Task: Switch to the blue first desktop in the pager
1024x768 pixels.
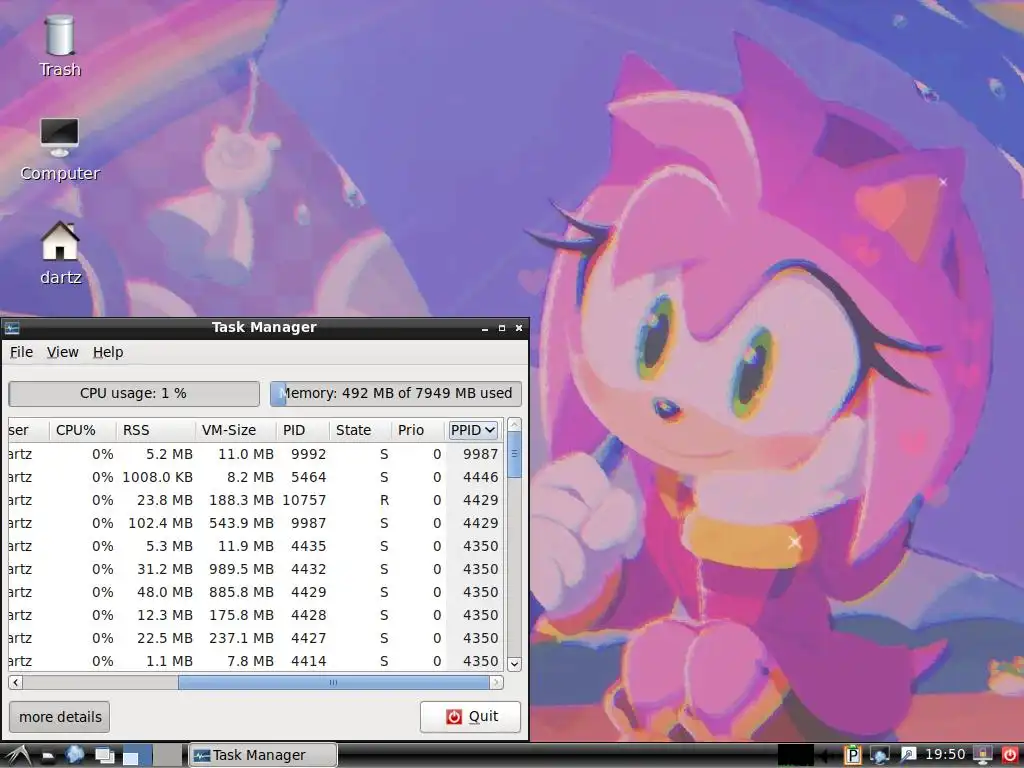Action: point(137,756)
